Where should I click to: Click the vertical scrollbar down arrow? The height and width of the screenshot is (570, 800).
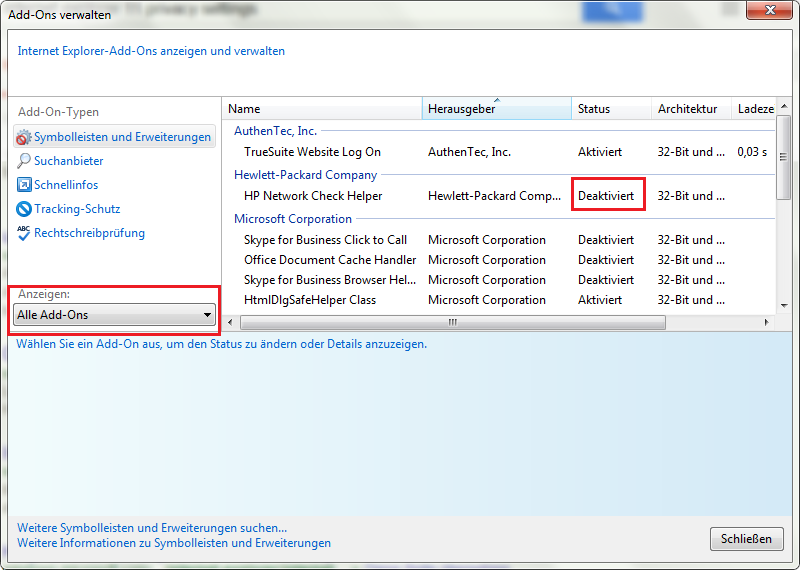click(783, 305)
